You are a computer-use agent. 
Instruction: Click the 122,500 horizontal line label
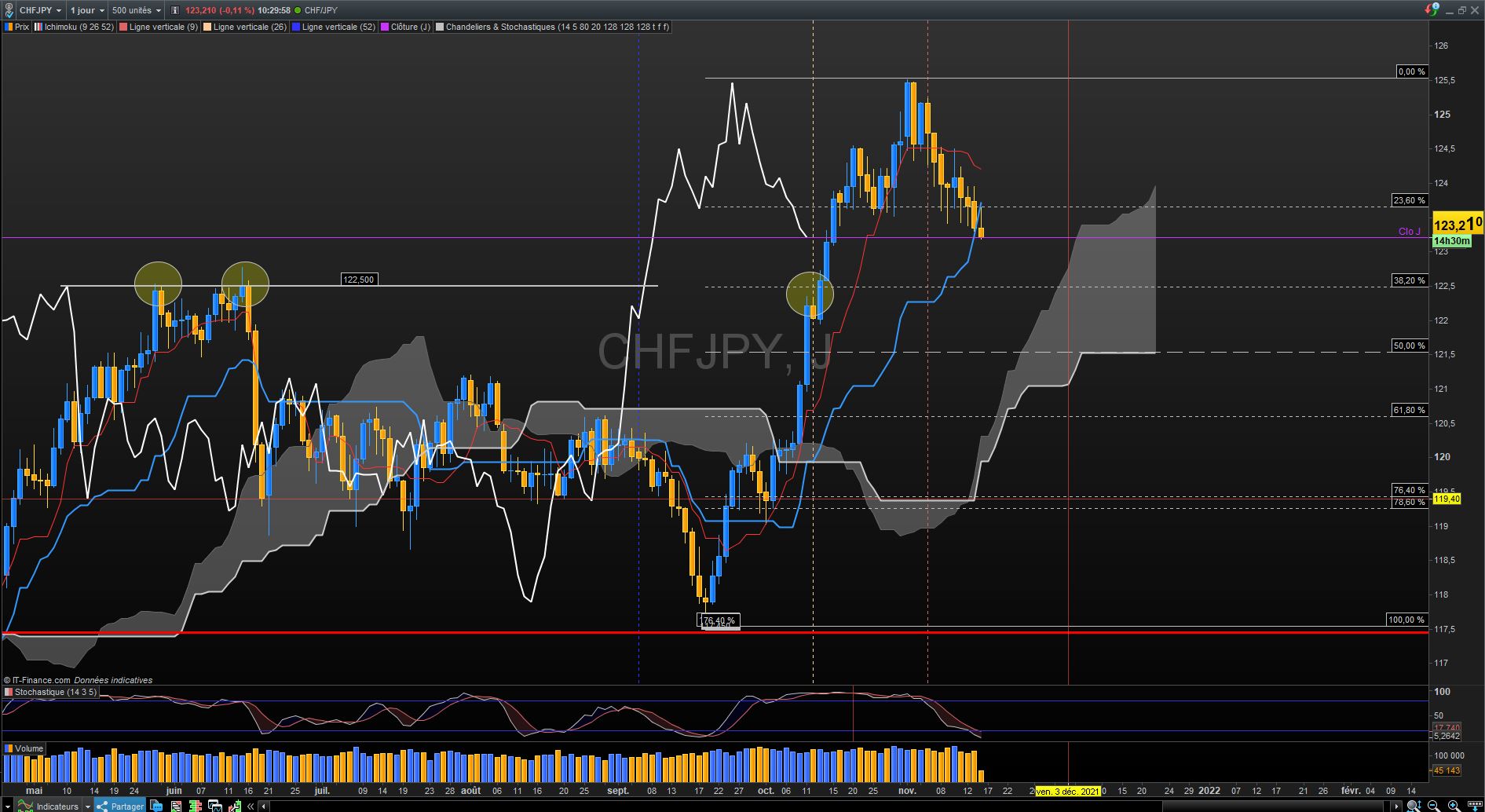(x=359, y=280)
